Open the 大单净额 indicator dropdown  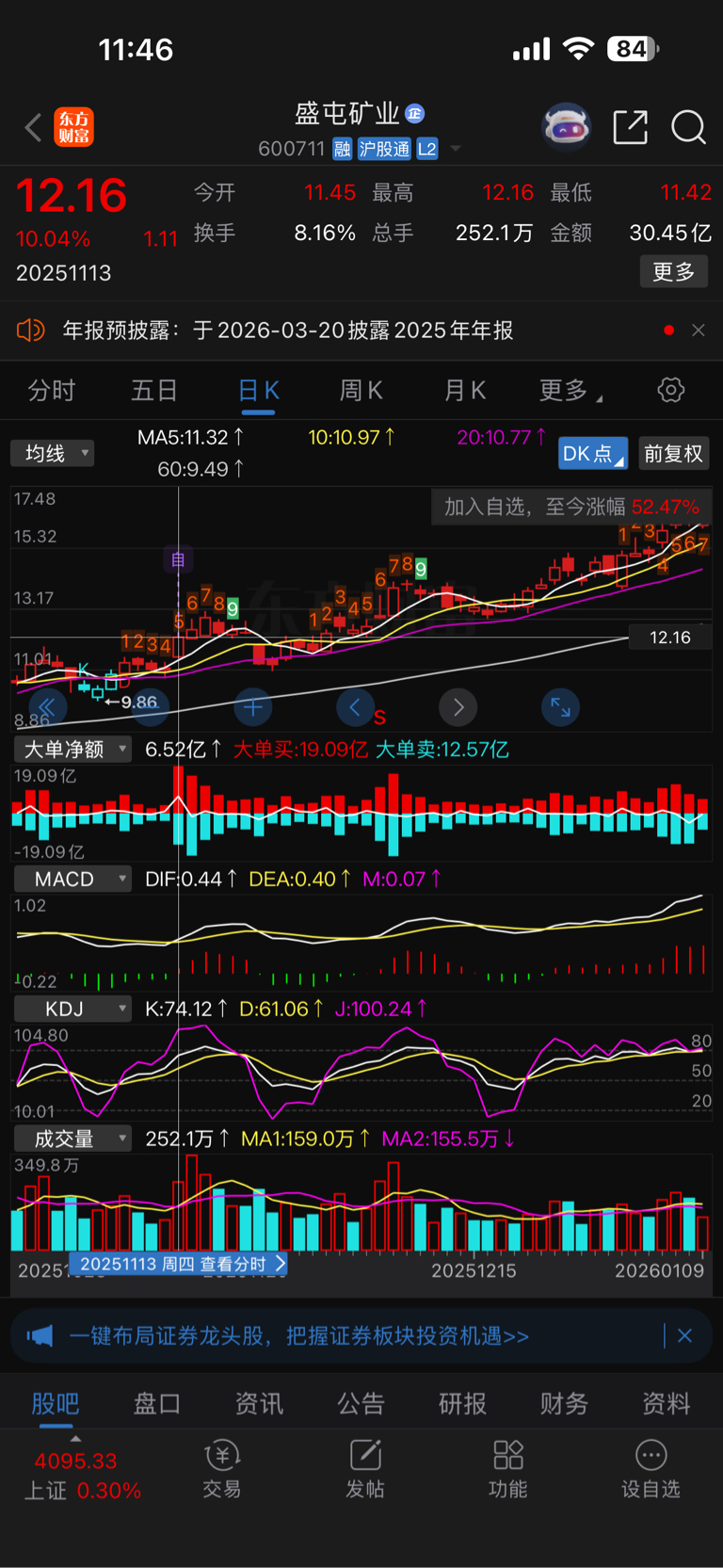(x=72, y=750)
